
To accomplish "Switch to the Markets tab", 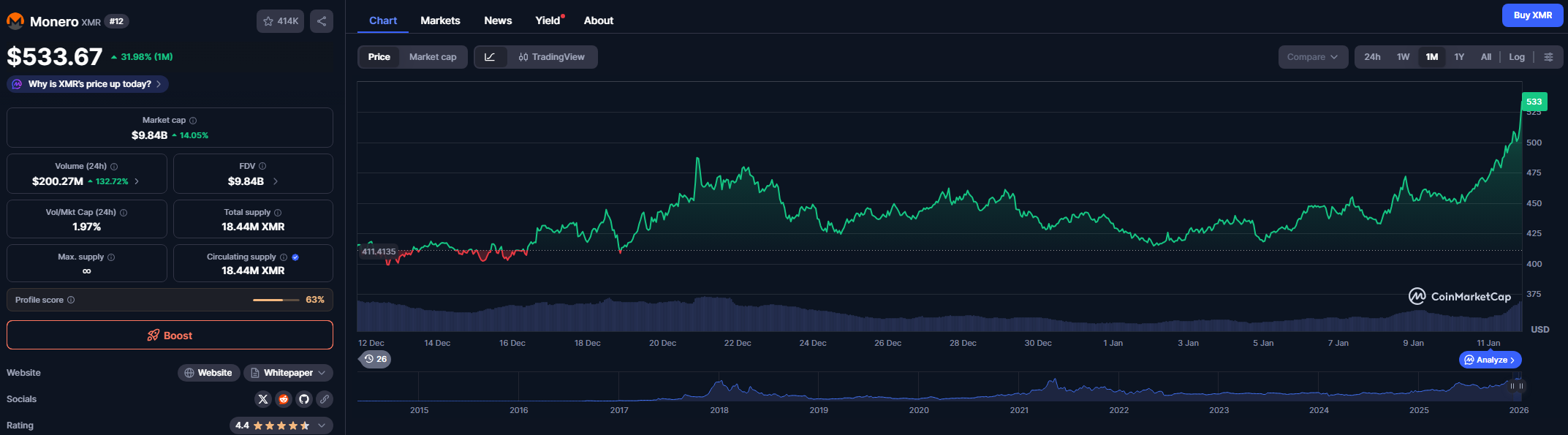I will pos(440,20).
